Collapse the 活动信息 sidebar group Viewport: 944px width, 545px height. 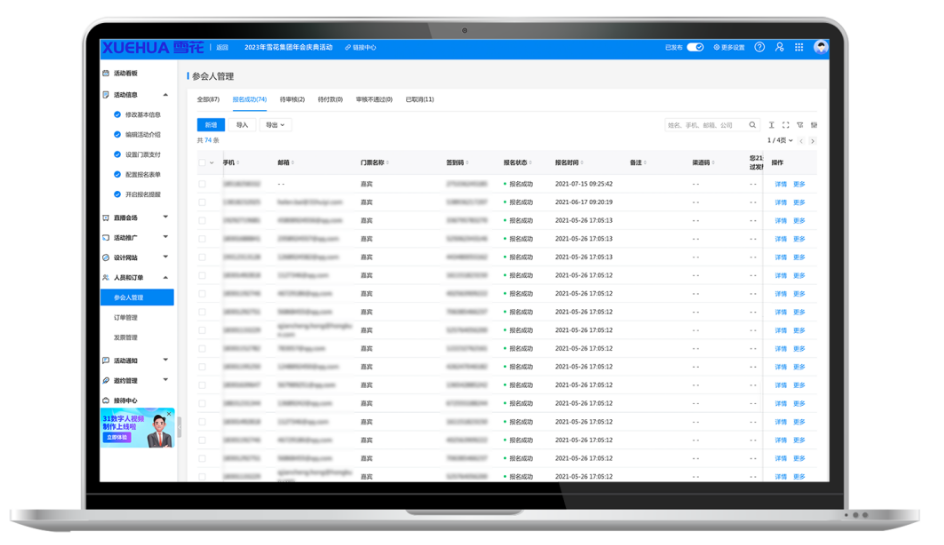(166, 95)
